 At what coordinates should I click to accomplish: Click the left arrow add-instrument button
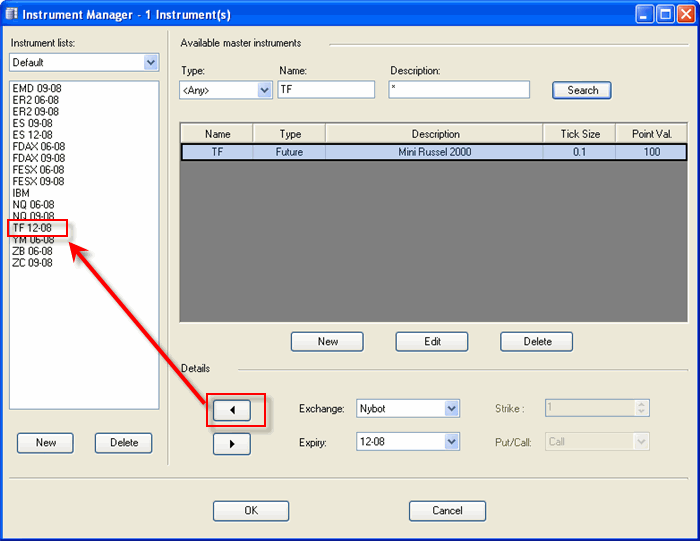pyautogui.click(x=232, y=410)
